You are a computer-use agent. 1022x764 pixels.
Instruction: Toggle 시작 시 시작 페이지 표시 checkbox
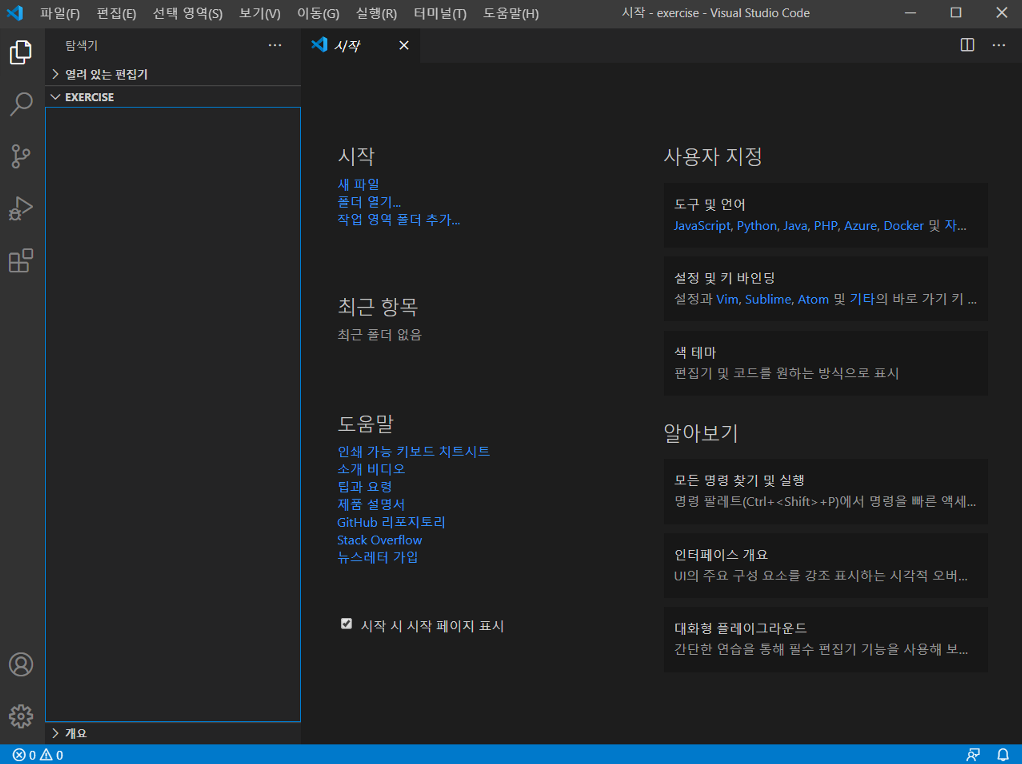pyautogui.click(x=346, y=624)
